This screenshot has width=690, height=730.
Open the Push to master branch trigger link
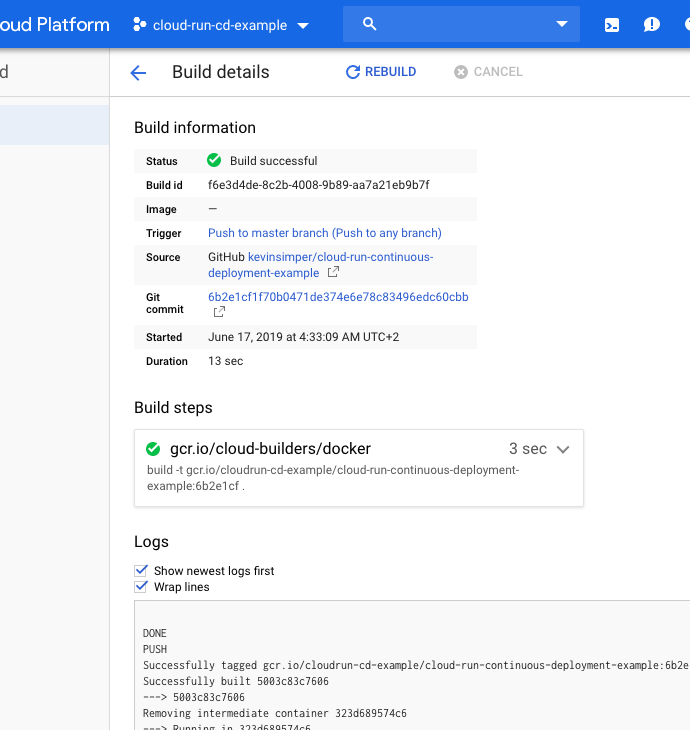point(325,233)
